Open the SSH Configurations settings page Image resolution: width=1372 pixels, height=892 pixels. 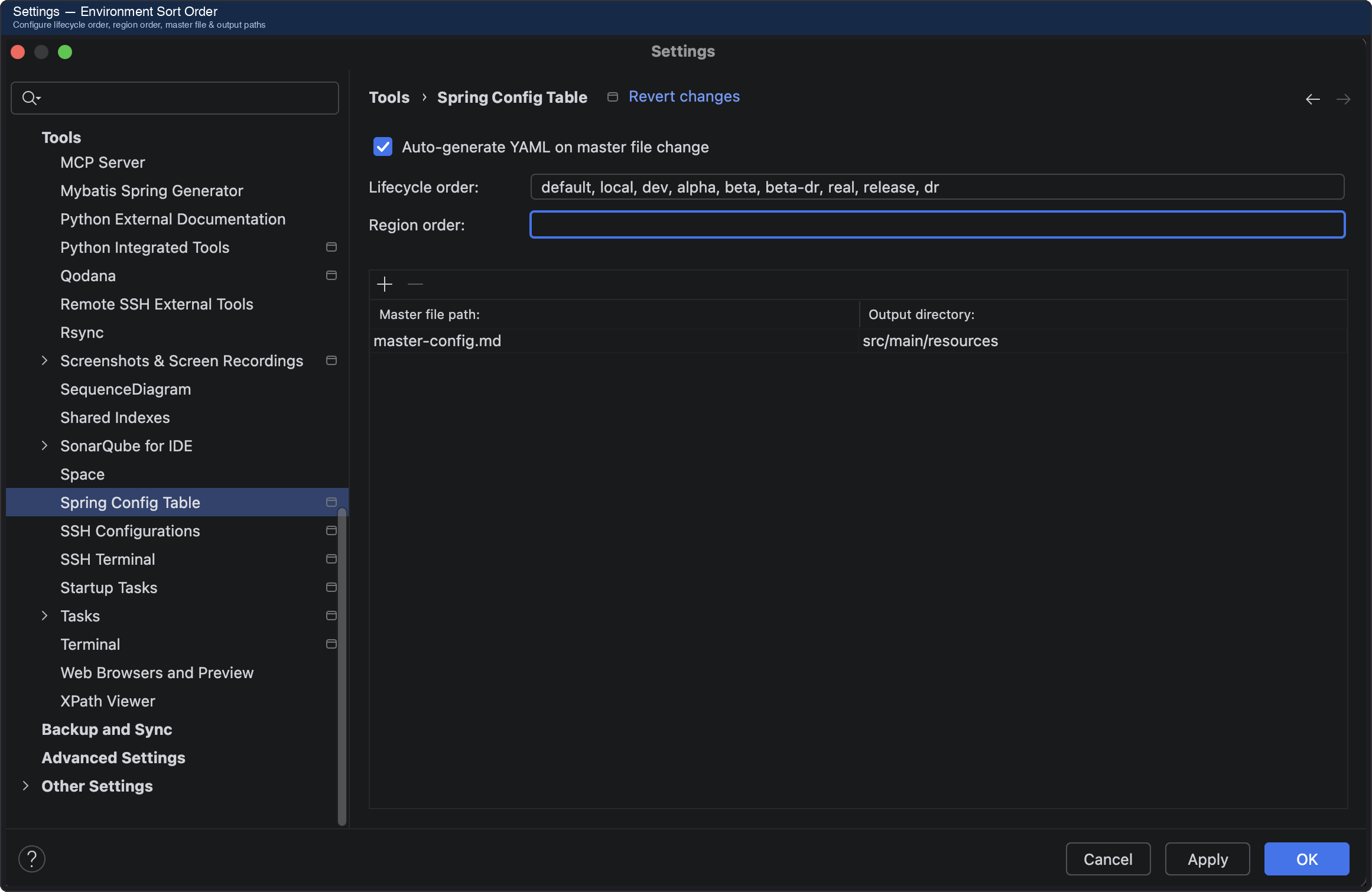[x=130, y=531]
